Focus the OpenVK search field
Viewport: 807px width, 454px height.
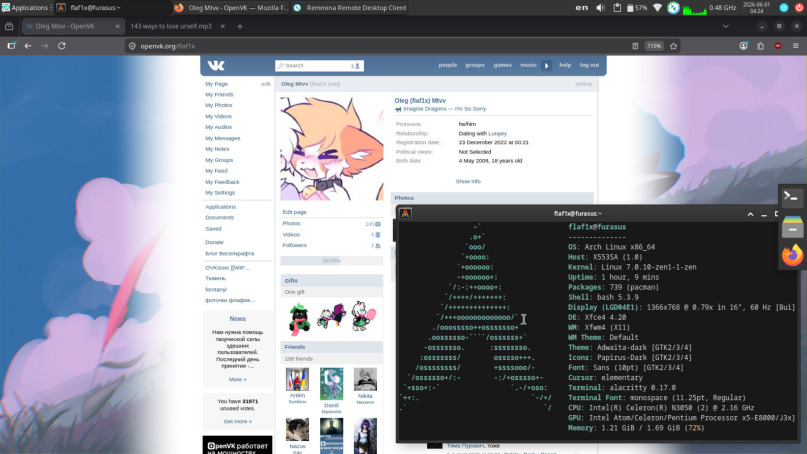click(313, 65)
